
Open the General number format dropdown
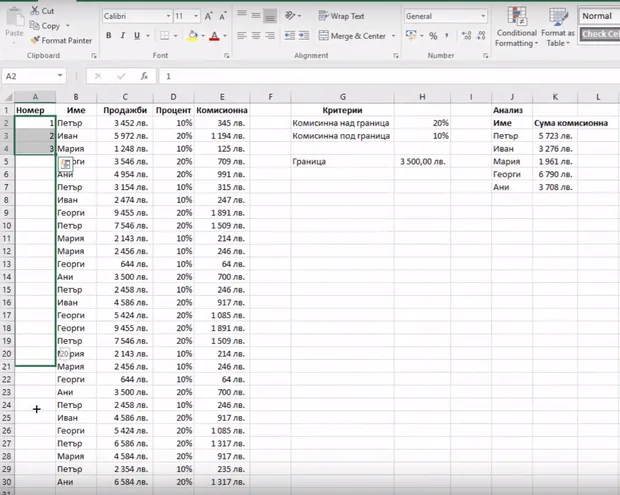coord(483,16)
